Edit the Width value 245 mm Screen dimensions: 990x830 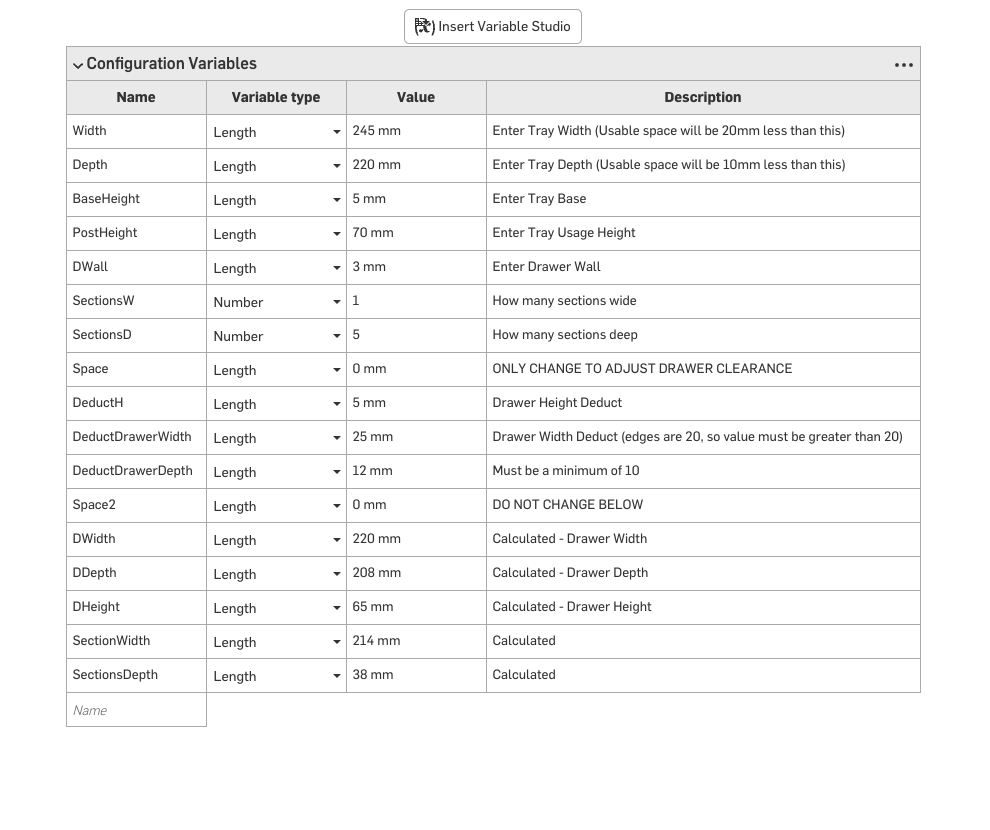pyautogui.click(x=416, y=131)
